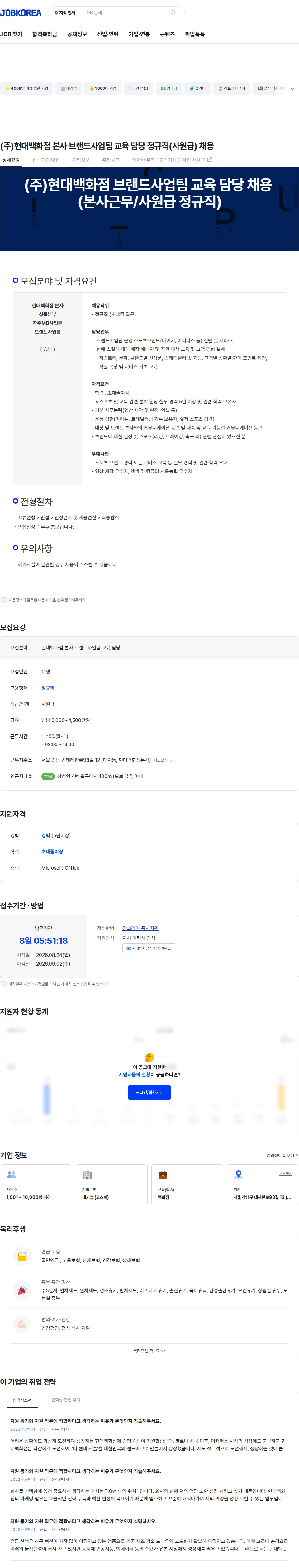Switch to the 접수기간·방법 tab
This screenshot has width=299, height=1568.
(46, 160)
